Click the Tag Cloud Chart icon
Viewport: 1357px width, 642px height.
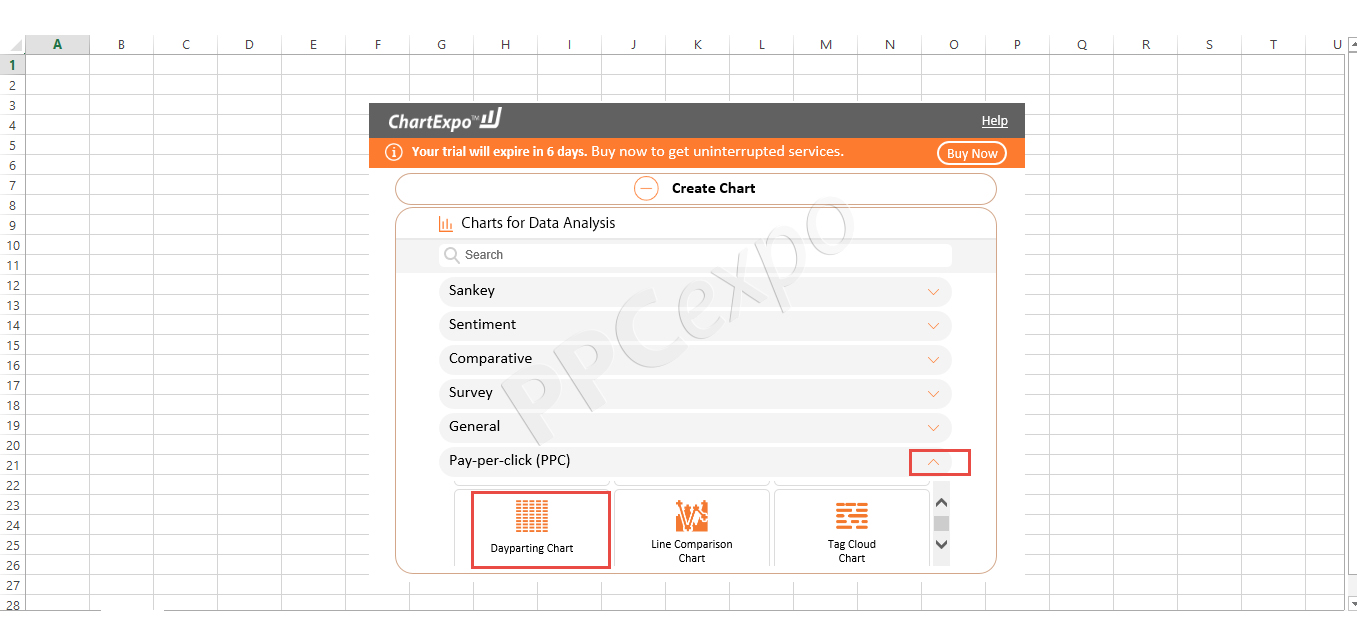tap(852, 516)
